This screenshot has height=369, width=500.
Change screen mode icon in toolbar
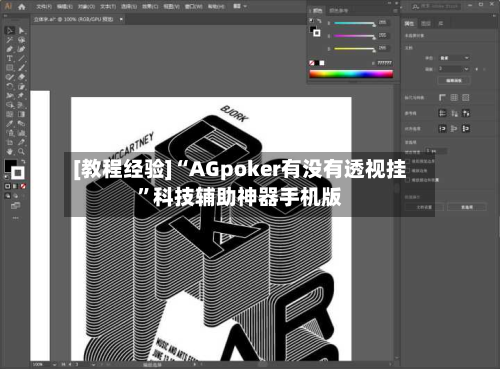tap(15, 206)
